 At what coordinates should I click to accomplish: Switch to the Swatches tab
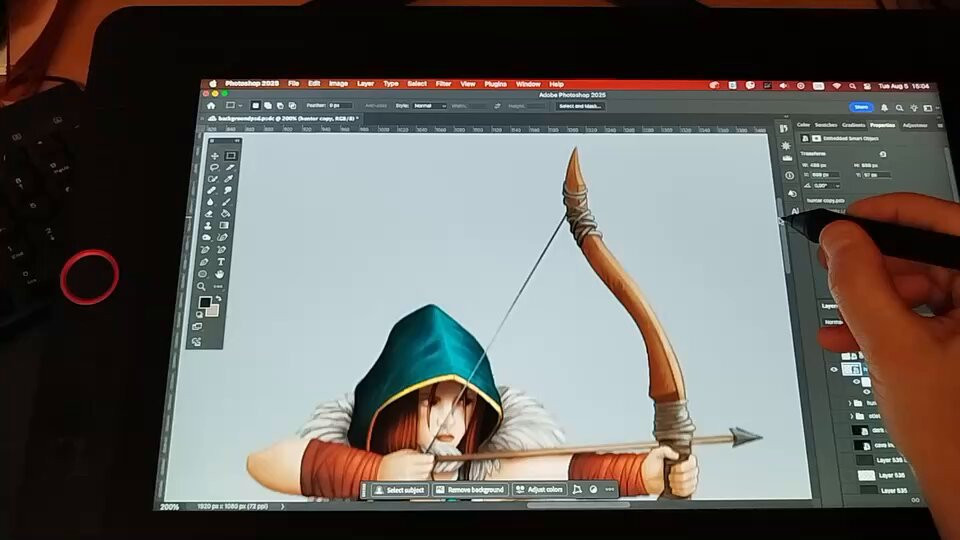[826, 125]
